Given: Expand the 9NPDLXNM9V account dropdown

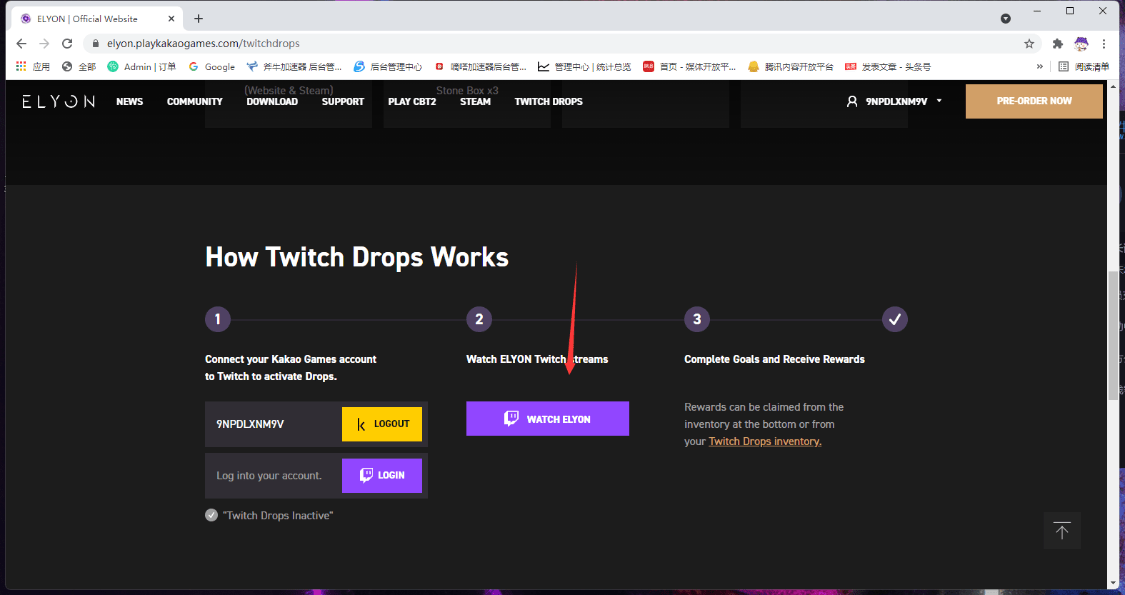Looking at the screenshot, I should point(939,101).
